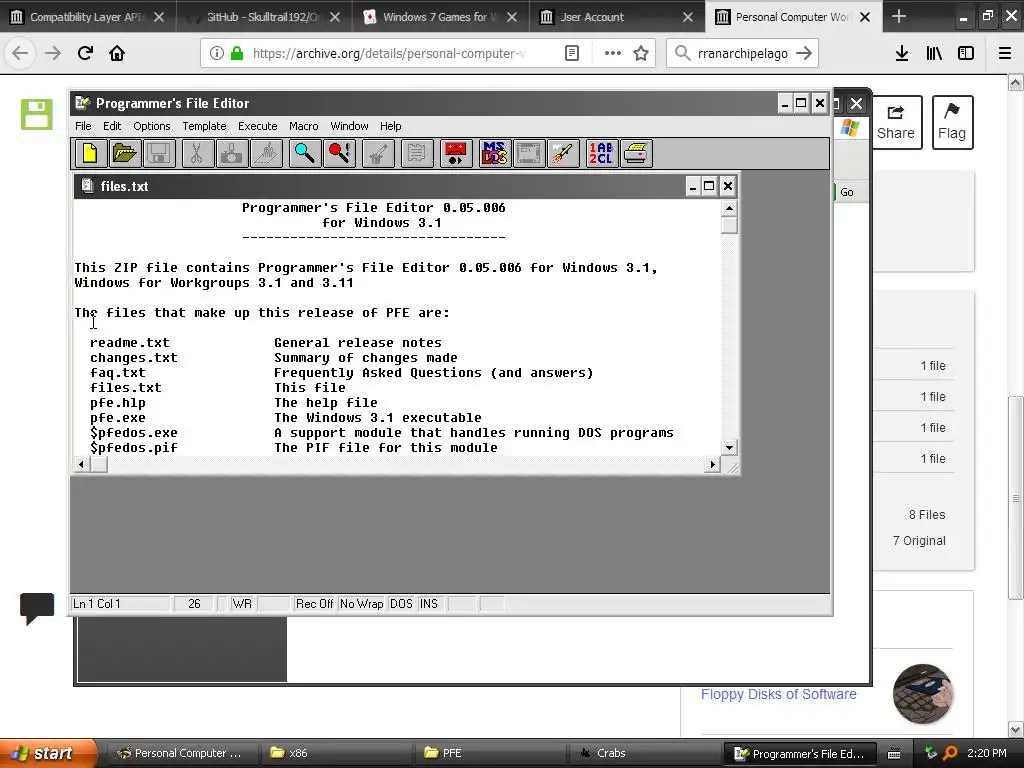This screenshot has width=1024, height=768.
Task: Launch a Windows program with rocket icon
Action: point(563,153)
